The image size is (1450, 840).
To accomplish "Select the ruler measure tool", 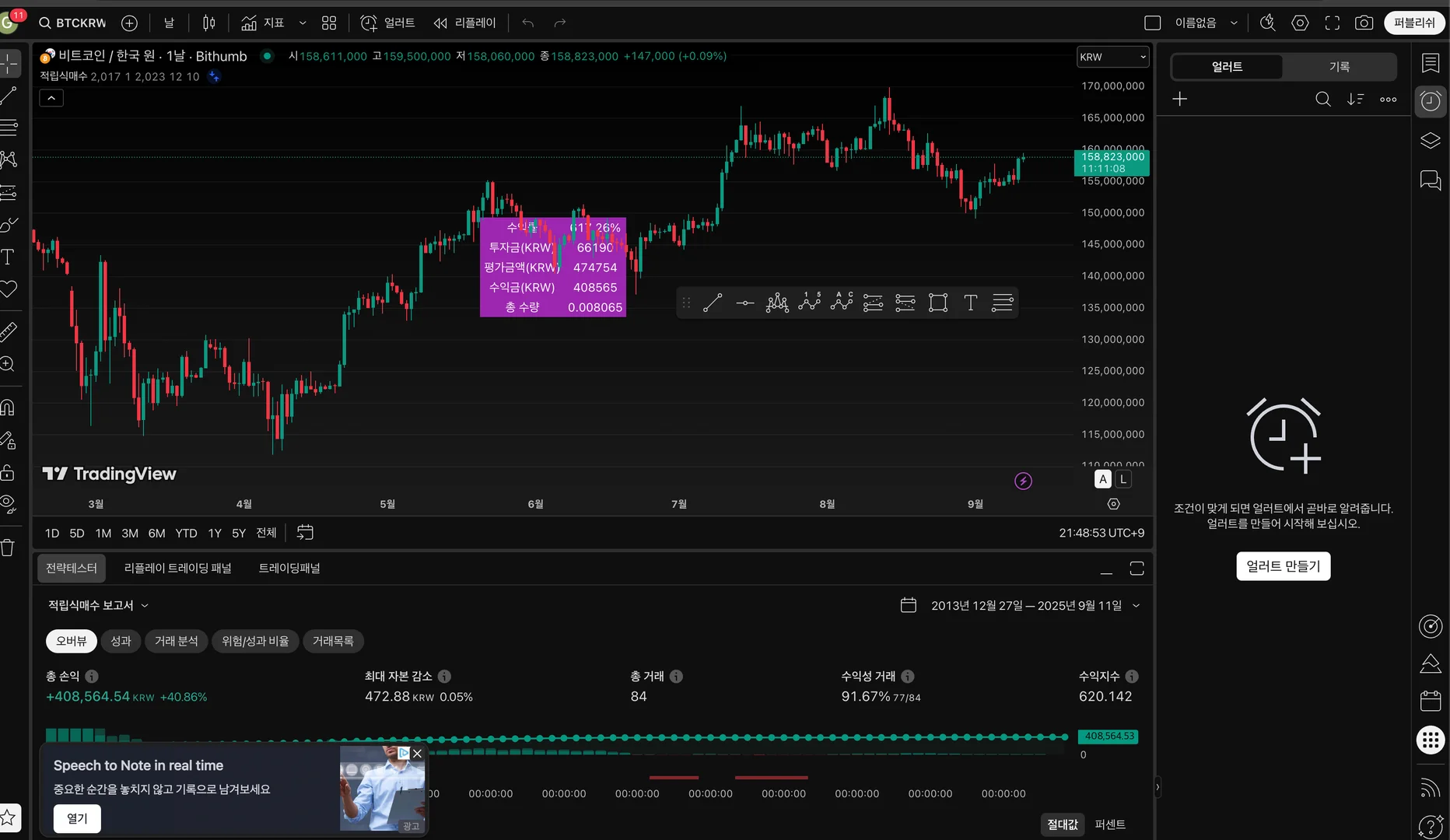I will (9, 332).
